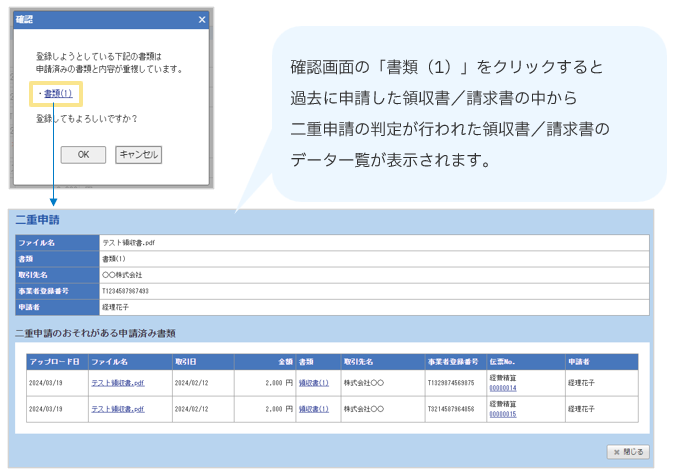Click the 取引日 column header
This screenshot has width=673, height=472.
coord(185,361)
